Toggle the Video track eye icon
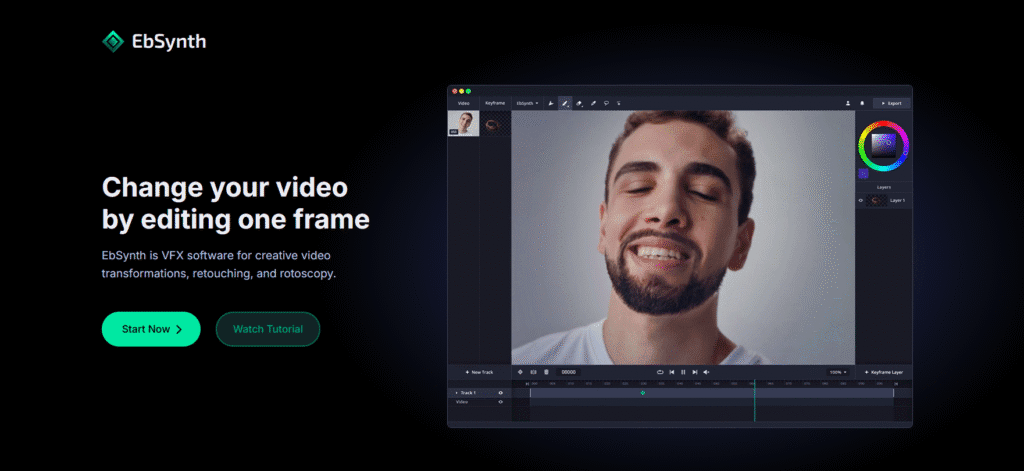Image resolution: width=1024 pixels, height=471 pixels. [x=500, y=402]
